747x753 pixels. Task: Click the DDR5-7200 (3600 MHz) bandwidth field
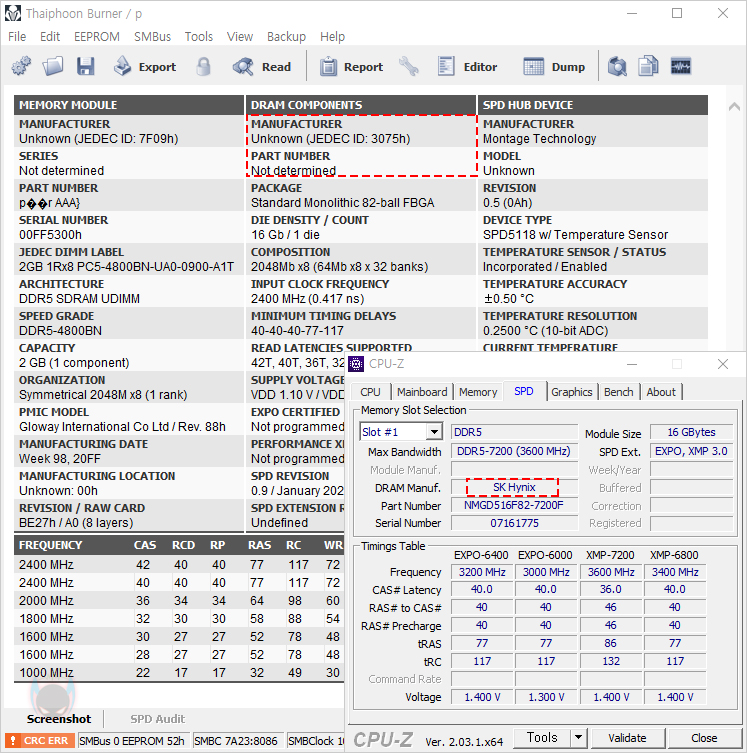click(514, 451)
